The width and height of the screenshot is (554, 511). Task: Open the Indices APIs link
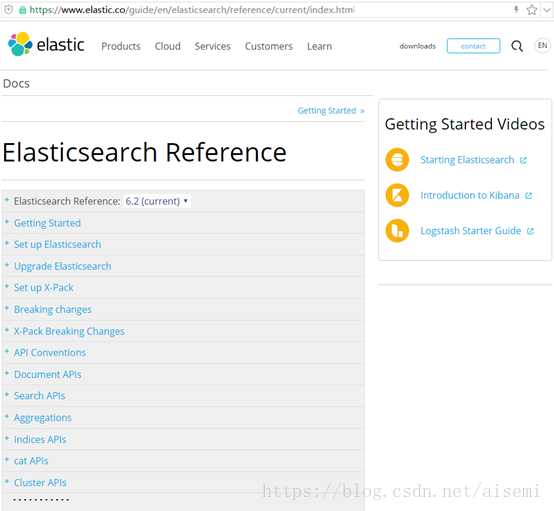coord(40,439)
